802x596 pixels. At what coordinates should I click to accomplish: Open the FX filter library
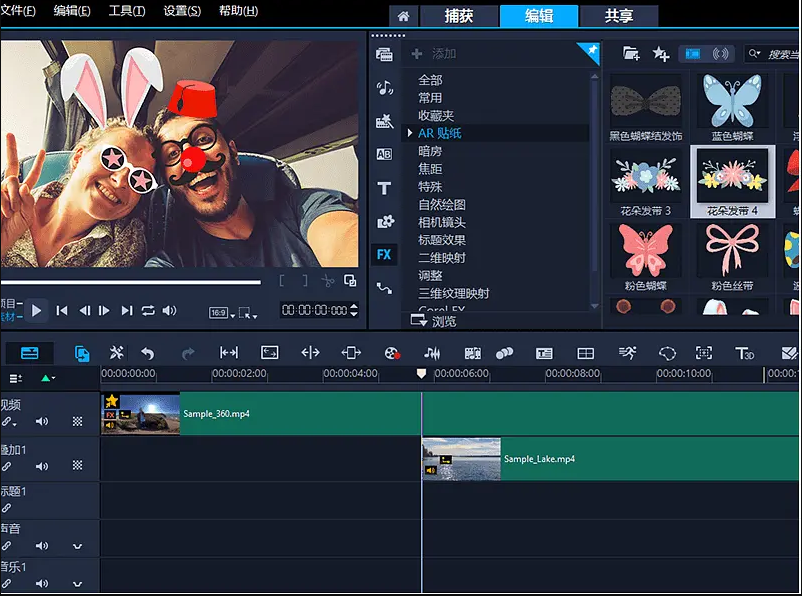(384, 255)
